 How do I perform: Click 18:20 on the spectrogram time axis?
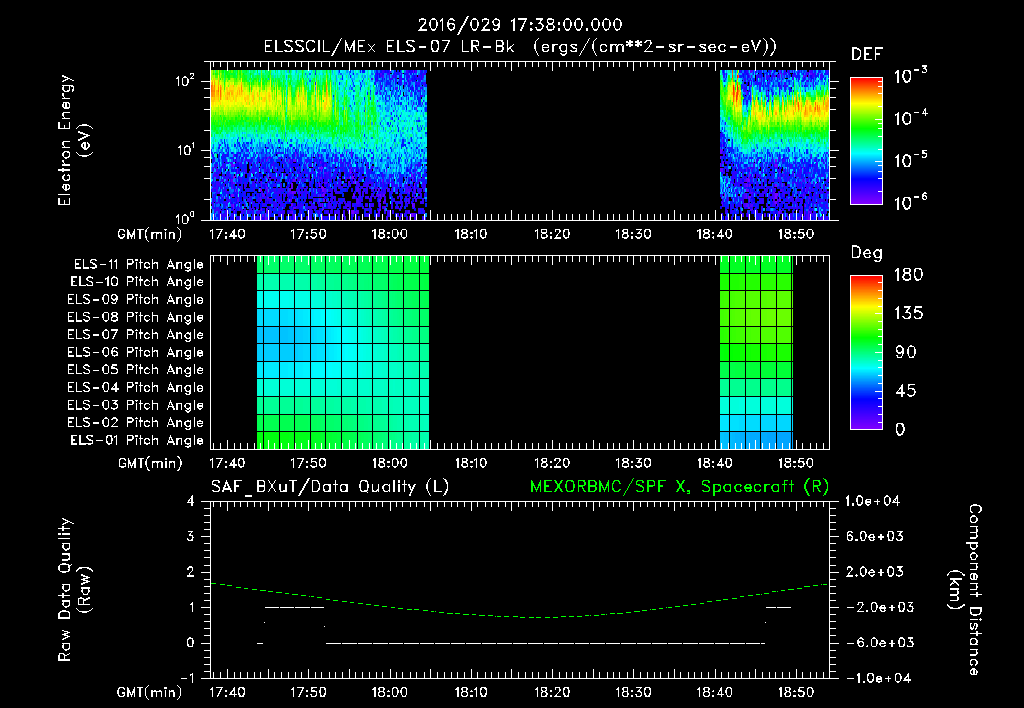(552, 234)
